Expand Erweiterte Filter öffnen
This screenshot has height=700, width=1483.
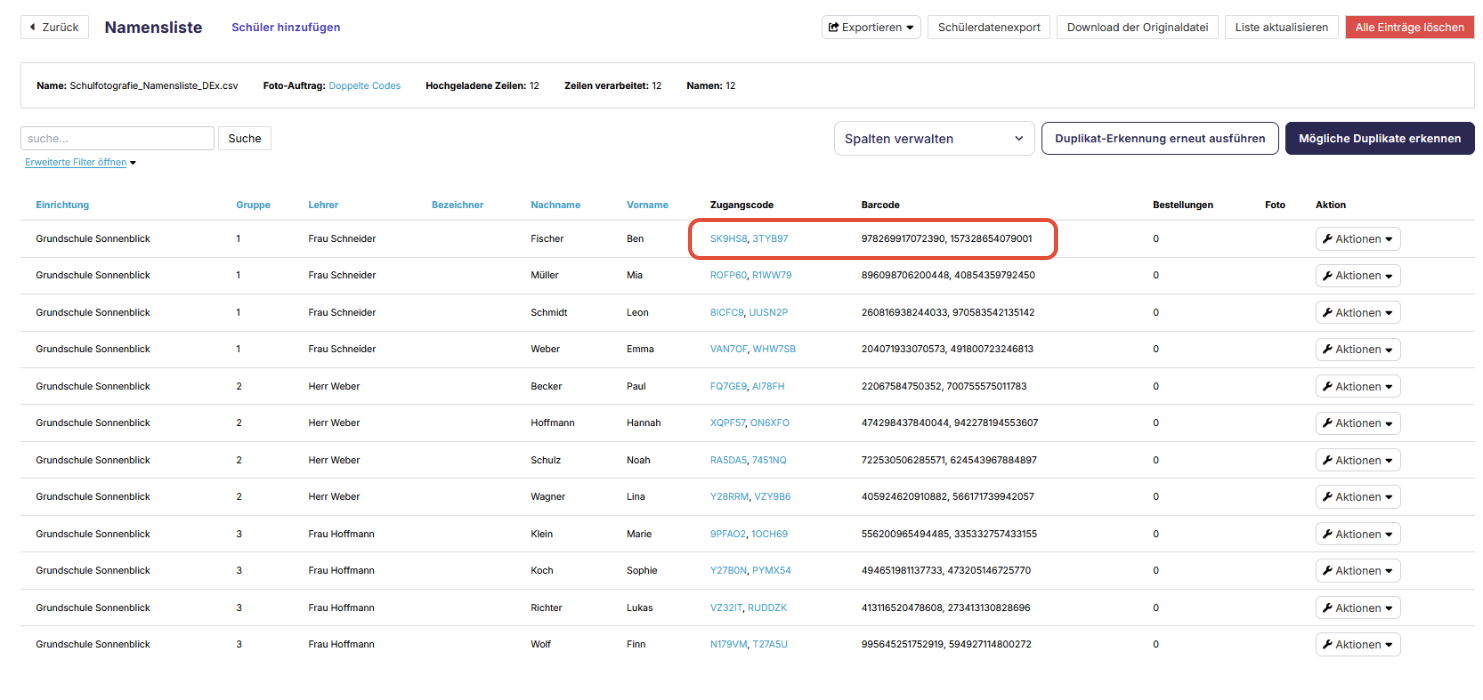point(80,162)
